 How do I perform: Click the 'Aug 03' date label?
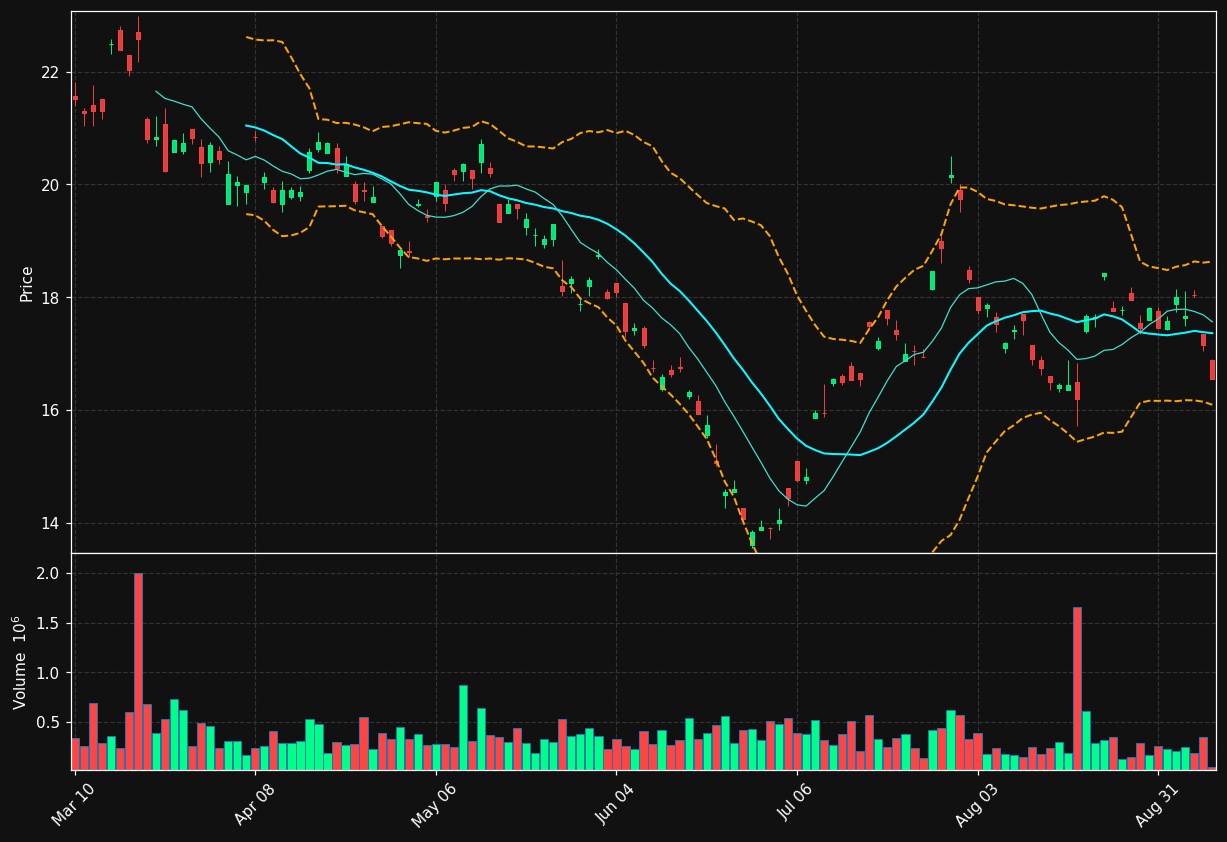(977, 803)
